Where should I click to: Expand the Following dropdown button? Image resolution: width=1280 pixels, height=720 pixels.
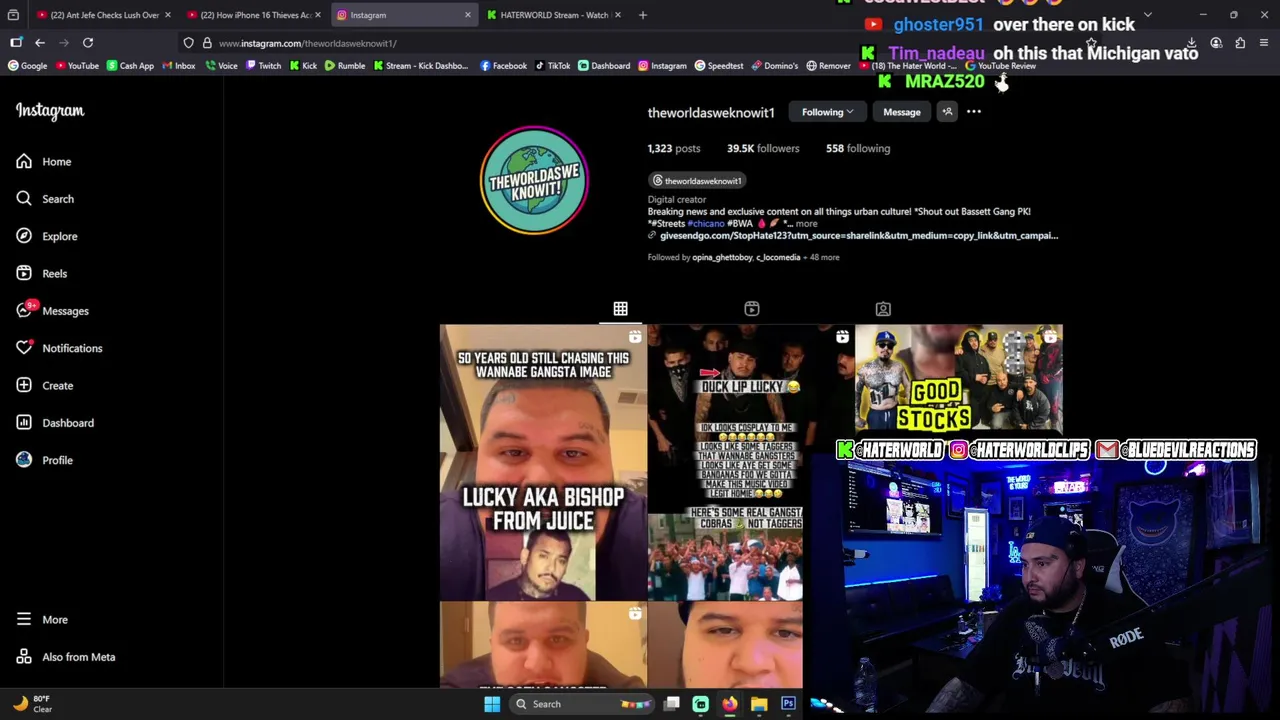(x=827, y=112)
